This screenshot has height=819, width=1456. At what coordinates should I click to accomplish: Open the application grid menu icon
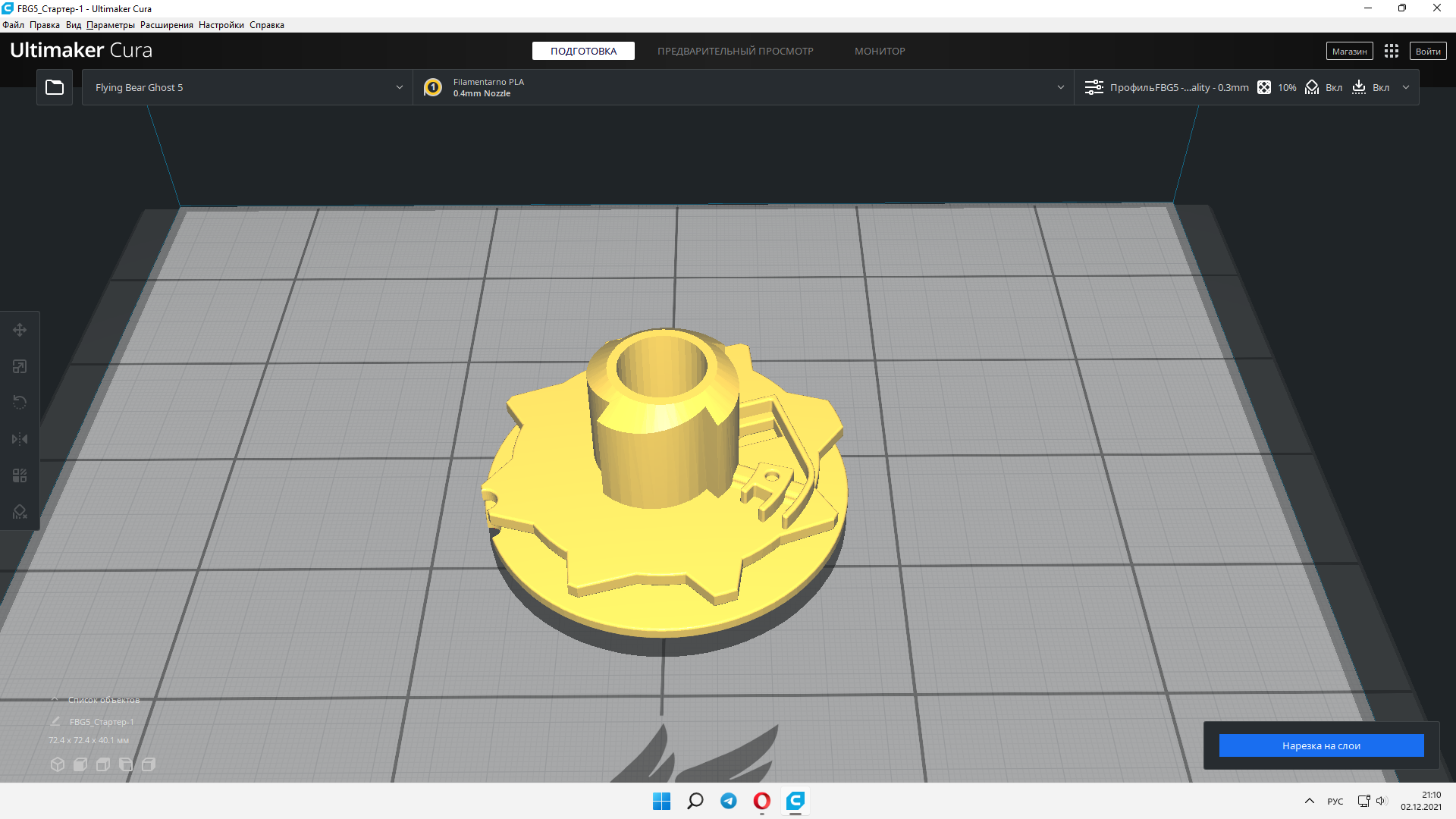click(1391, 51)
